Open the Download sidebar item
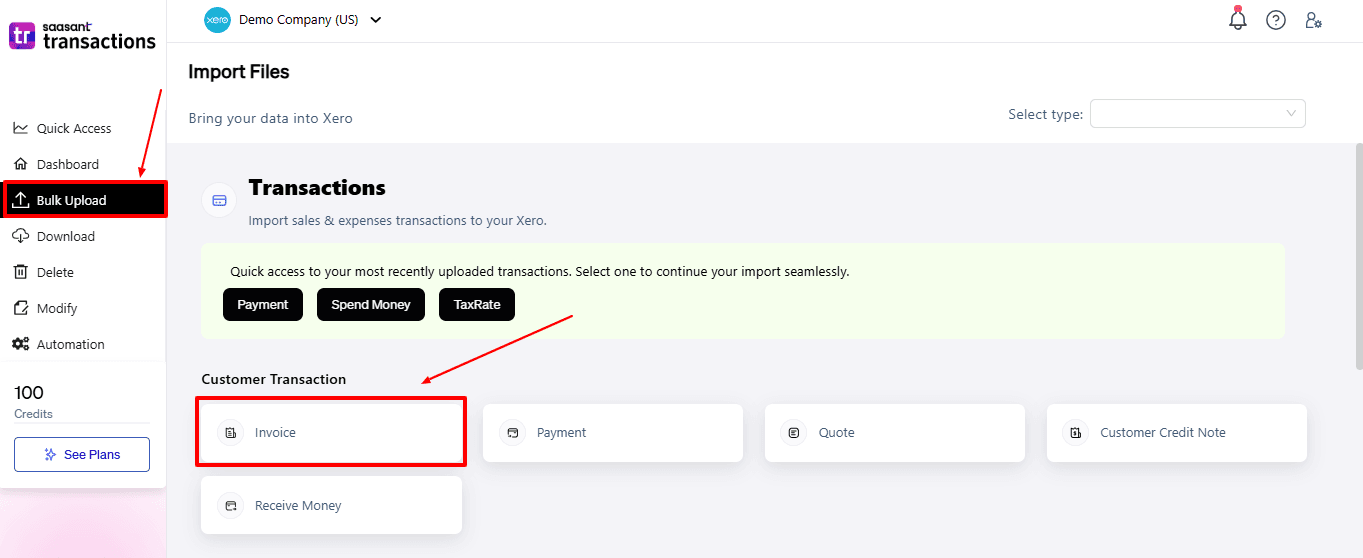Viewport: 1363px width, 558px height. (66, 236)
